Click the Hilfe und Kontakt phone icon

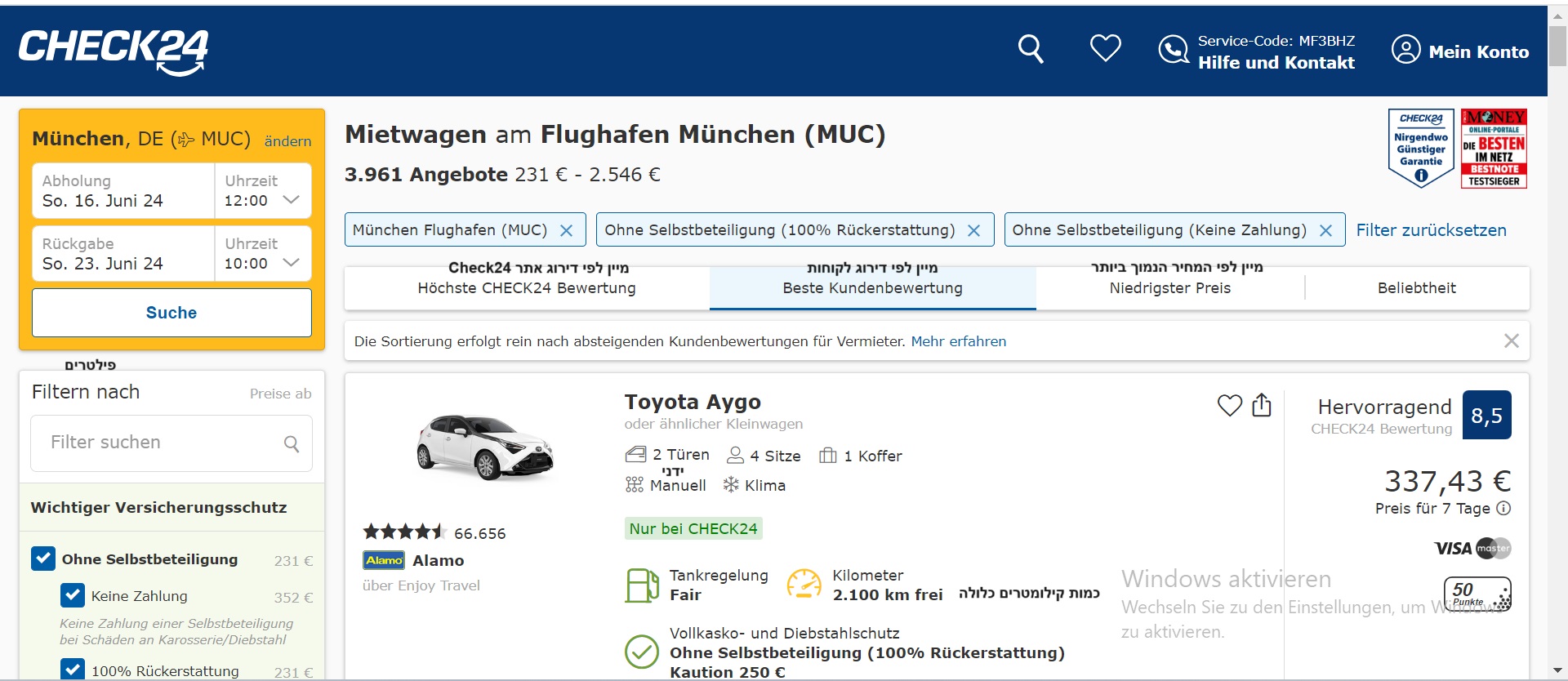[x=1174, y=50]
